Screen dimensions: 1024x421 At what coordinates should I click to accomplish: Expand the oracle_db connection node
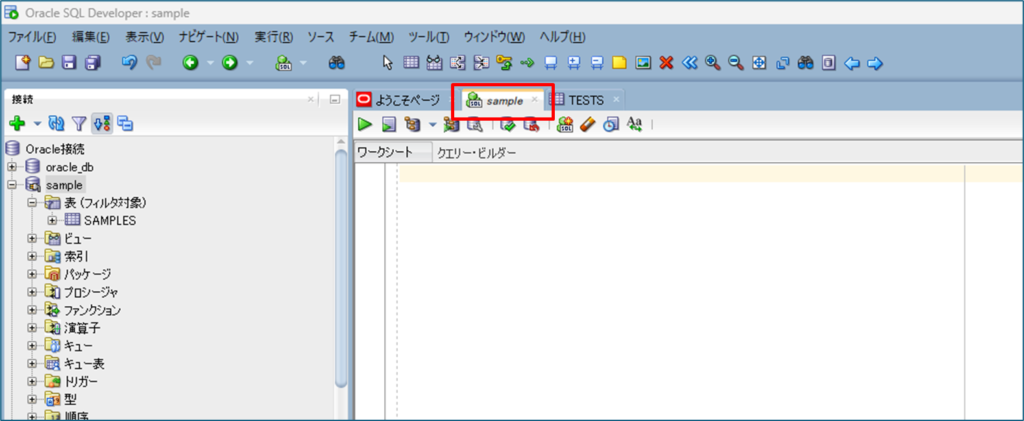(12, 167)
